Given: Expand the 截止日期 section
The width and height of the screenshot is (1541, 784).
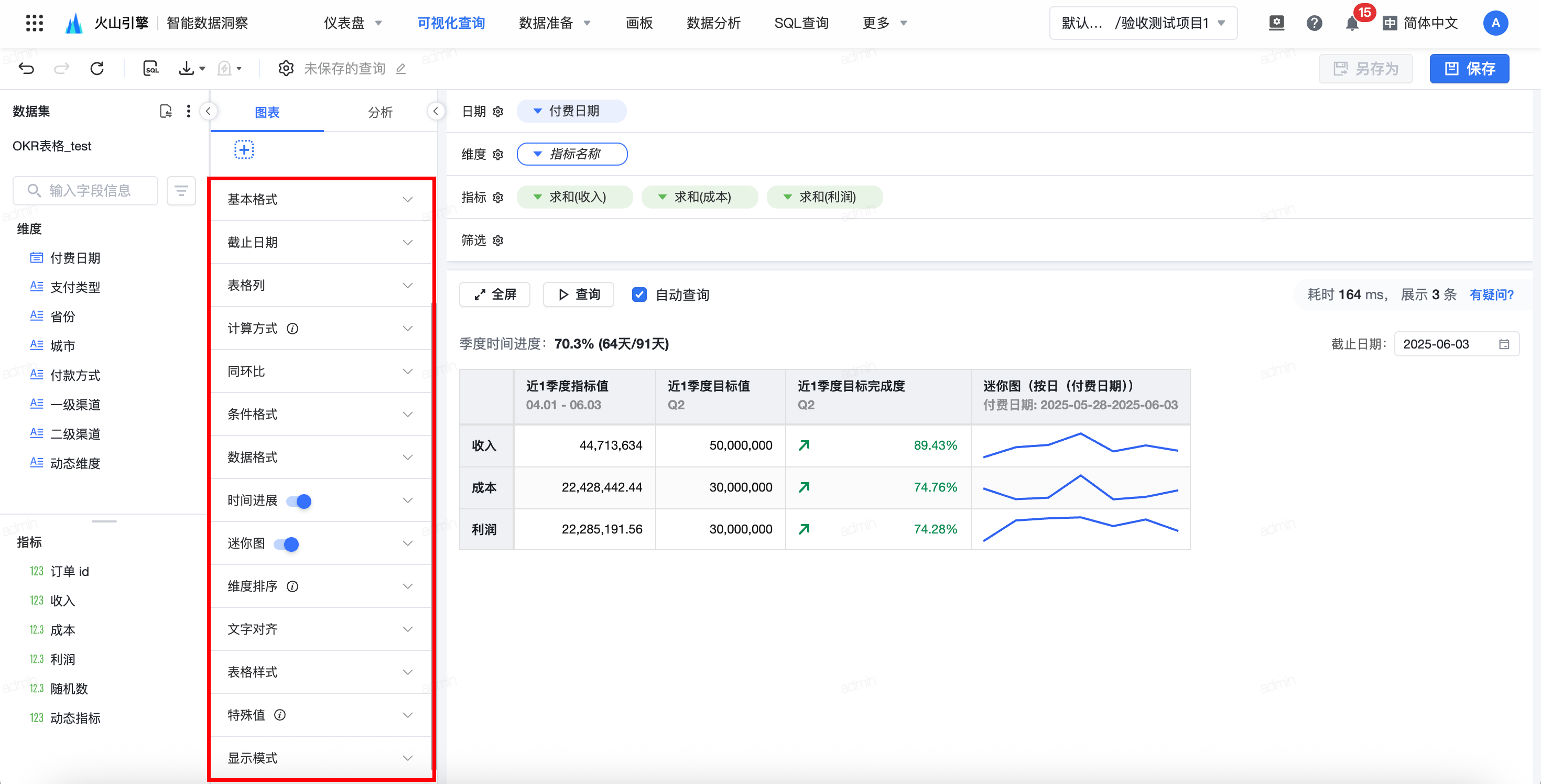Looking at the screenshot, I should (321, 242).
